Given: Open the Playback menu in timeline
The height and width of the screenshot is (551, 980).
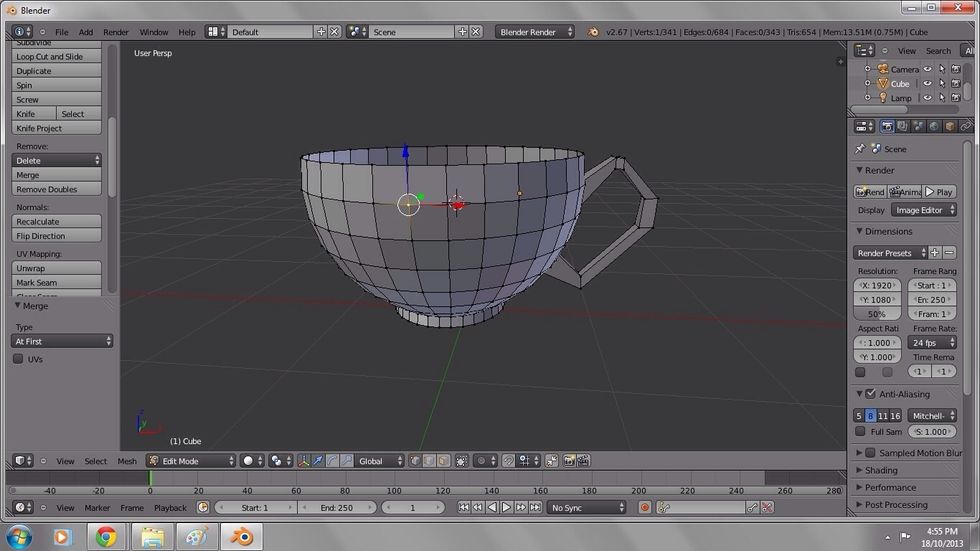Looking at the screenshot, I should [170, 508].
